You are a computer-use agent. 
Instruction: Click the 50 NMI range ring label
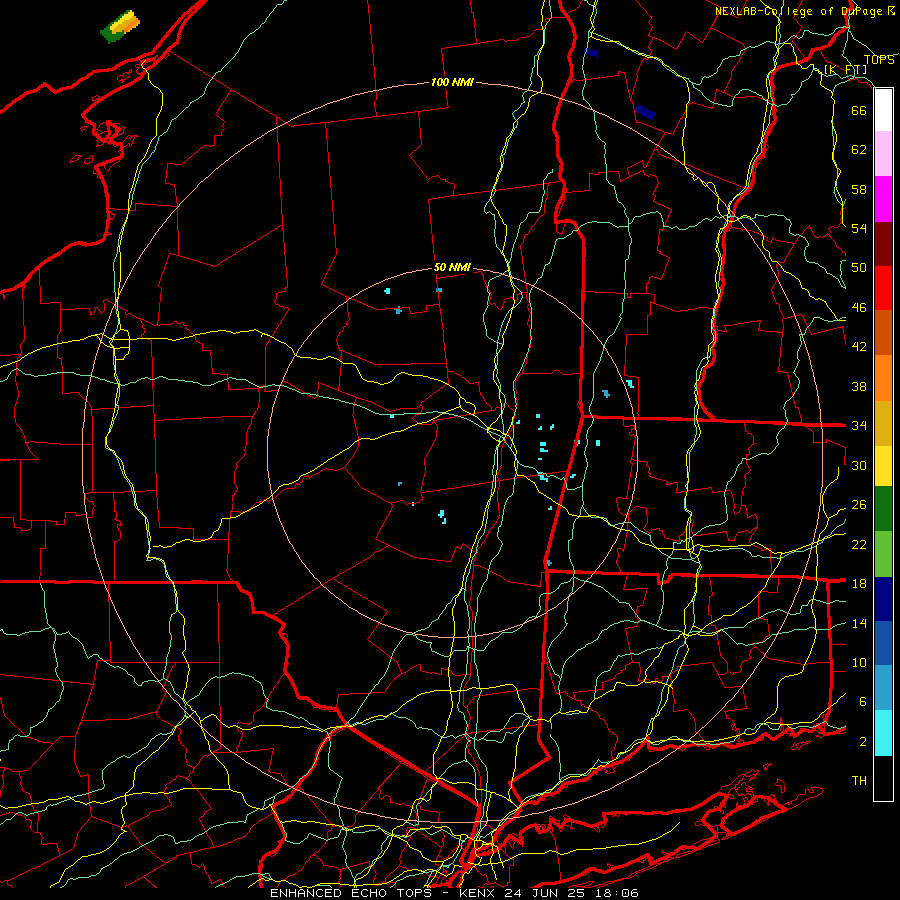452,267
